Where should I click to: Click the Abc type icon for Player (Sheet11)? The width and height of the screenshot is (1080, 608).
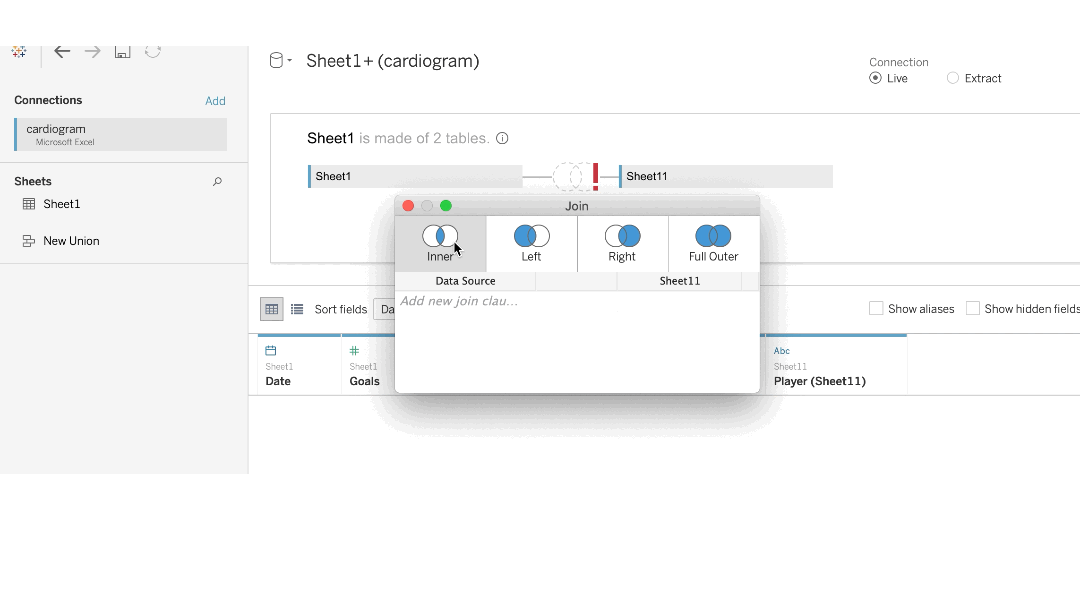click(782, 351)
